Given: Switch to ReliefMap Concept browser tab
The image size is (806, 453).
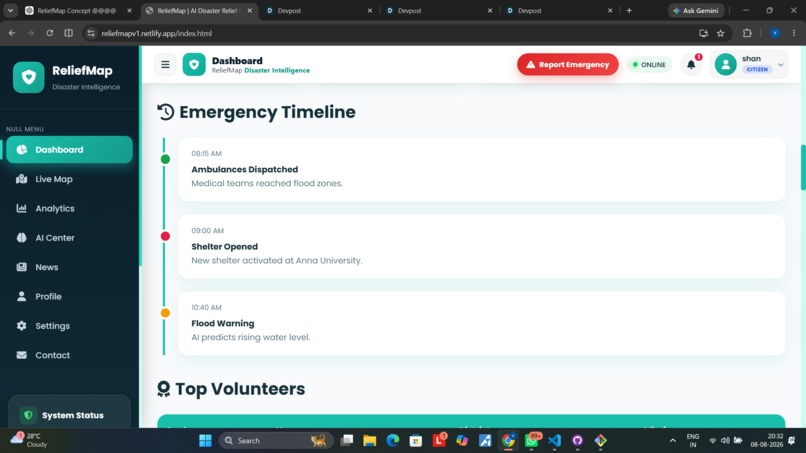Looking at the screenshot, I should (77, 10).
